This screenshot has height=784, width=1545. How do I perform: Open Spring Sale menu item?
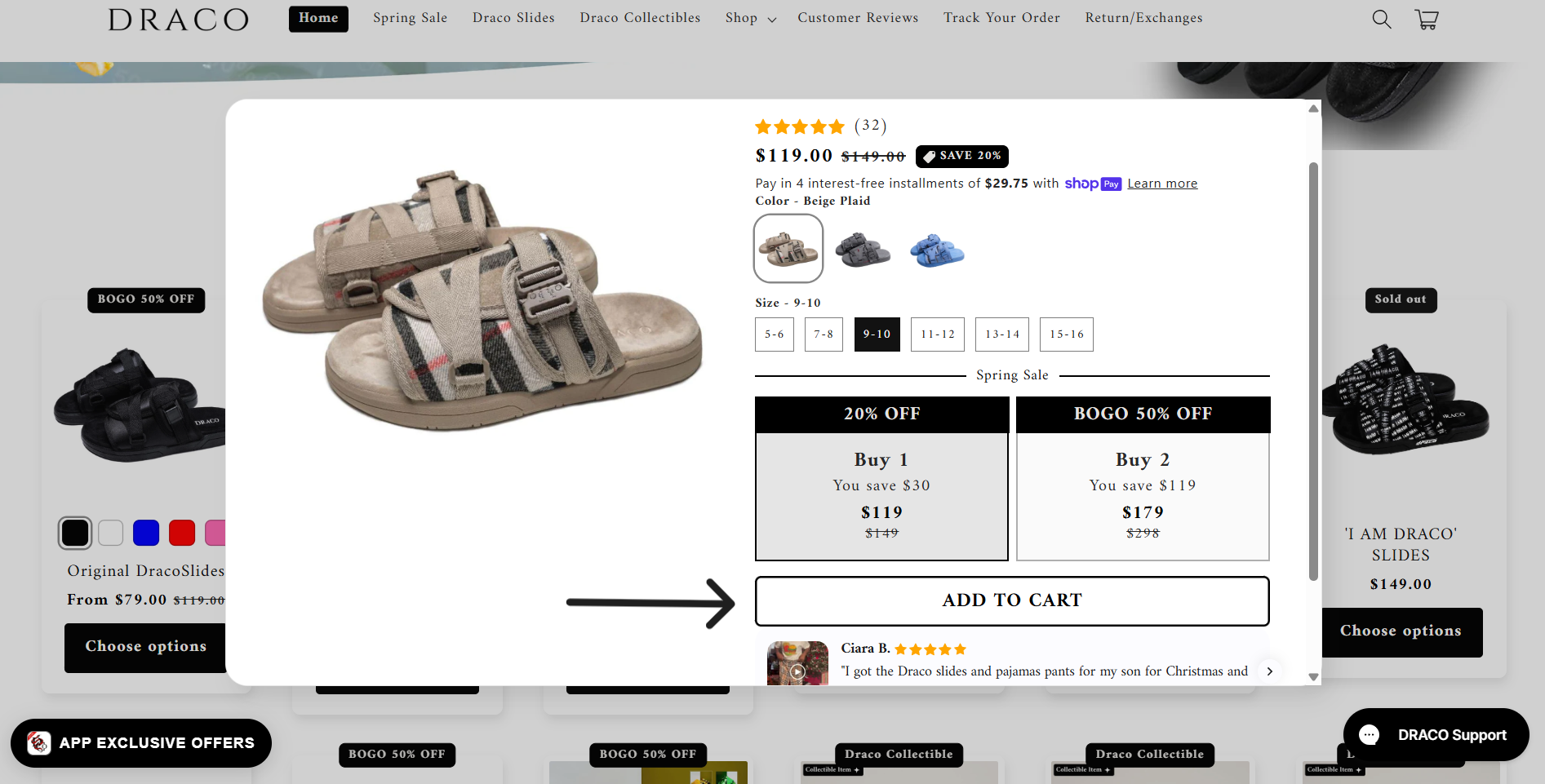(x=410, y=18)
